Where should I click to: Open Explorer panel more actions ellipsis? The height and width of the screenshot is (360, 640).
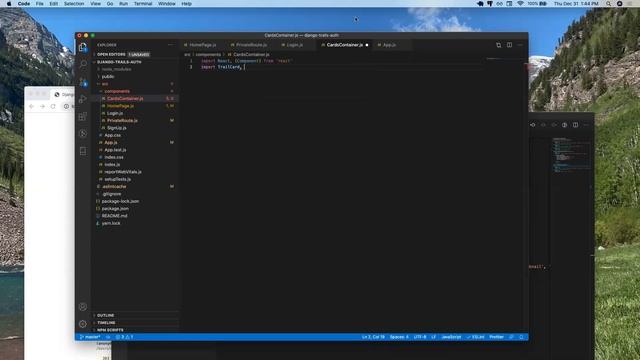coord(171,45)
